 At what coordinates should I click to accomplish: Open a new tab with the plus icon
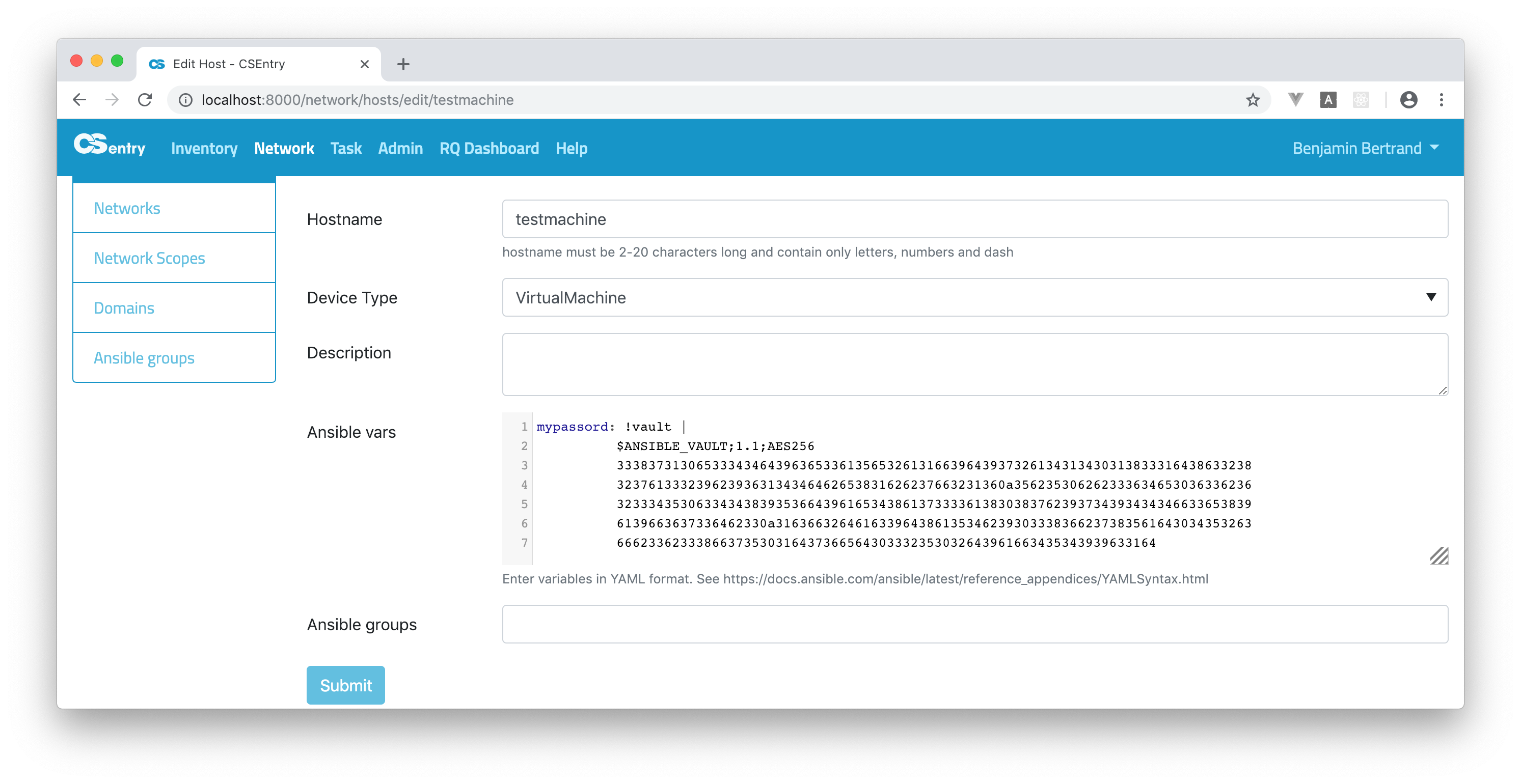[x=403, y=64]
